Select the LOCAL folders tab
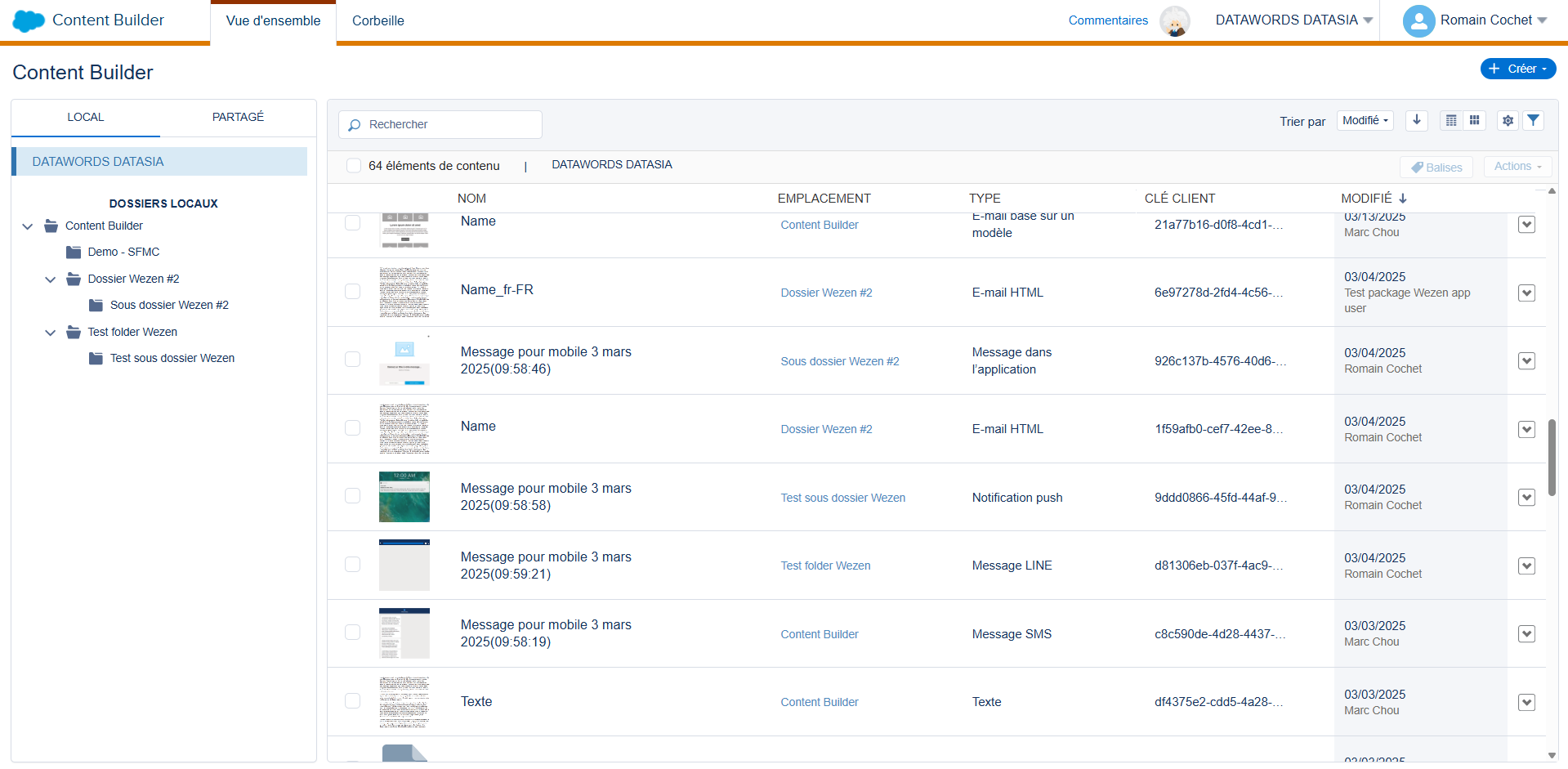The height and width of the screenshot is (769, 1568). 86,117
